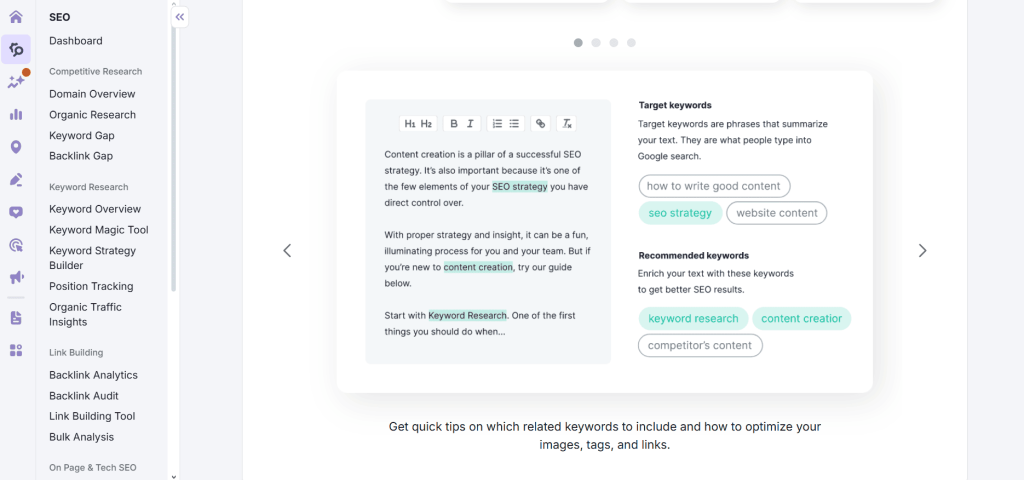Click the bar chart icon in sidebar
The image size is (1024, 480).
16,114
